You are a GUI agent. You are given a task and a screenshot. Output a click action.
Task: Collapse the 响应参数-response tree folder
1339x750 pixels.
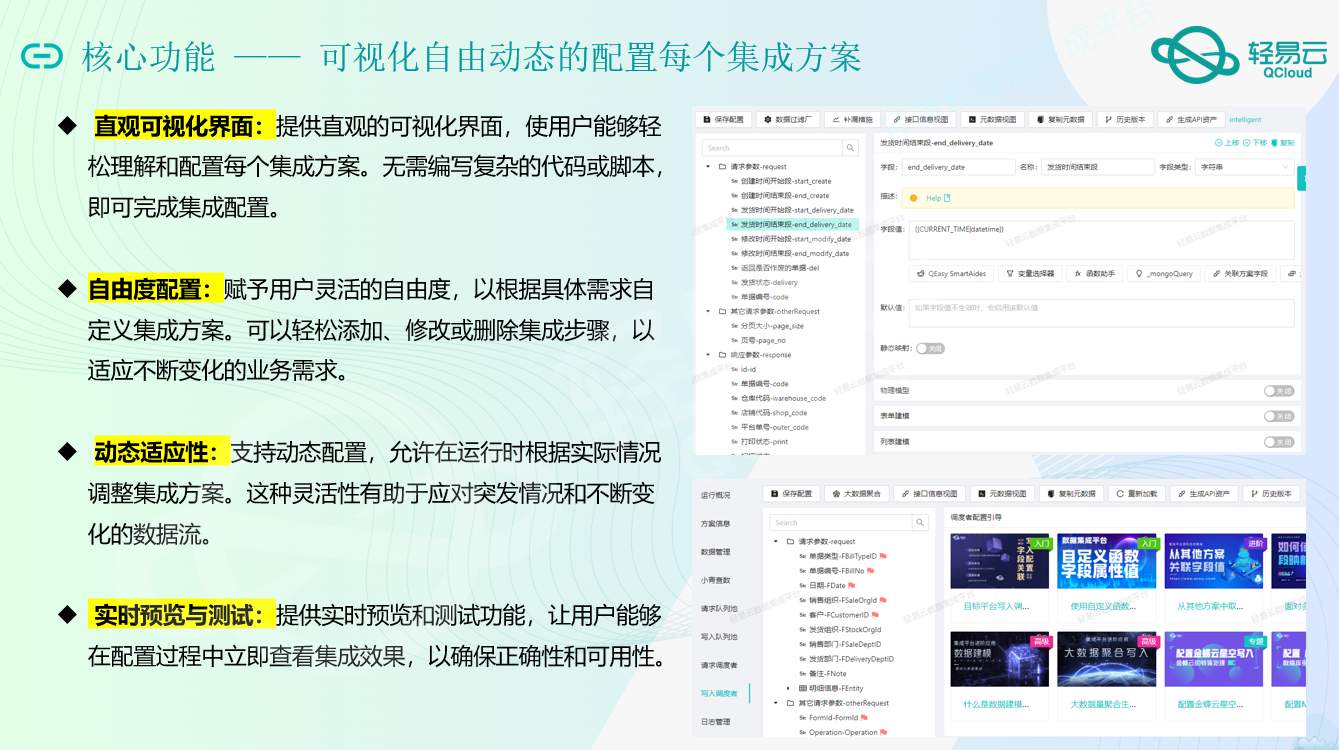point(708,355)
